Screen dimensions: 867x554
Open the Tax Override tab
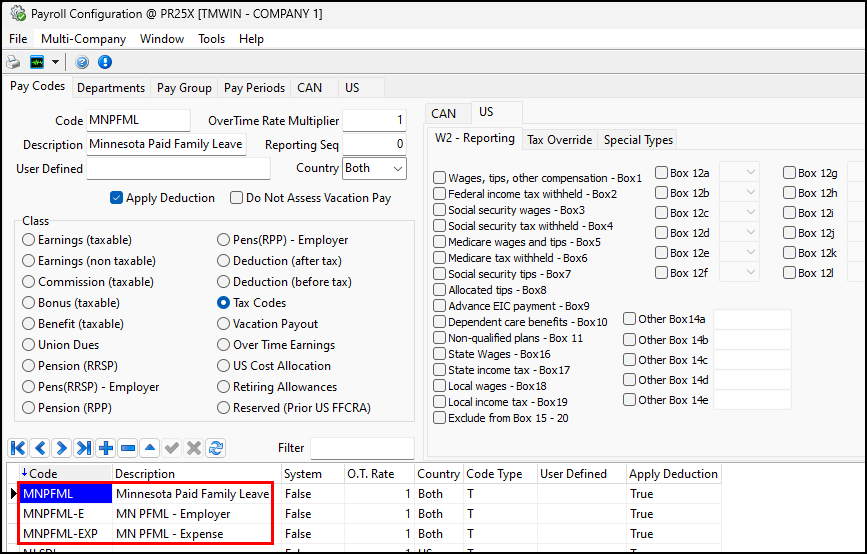(559, 140)
